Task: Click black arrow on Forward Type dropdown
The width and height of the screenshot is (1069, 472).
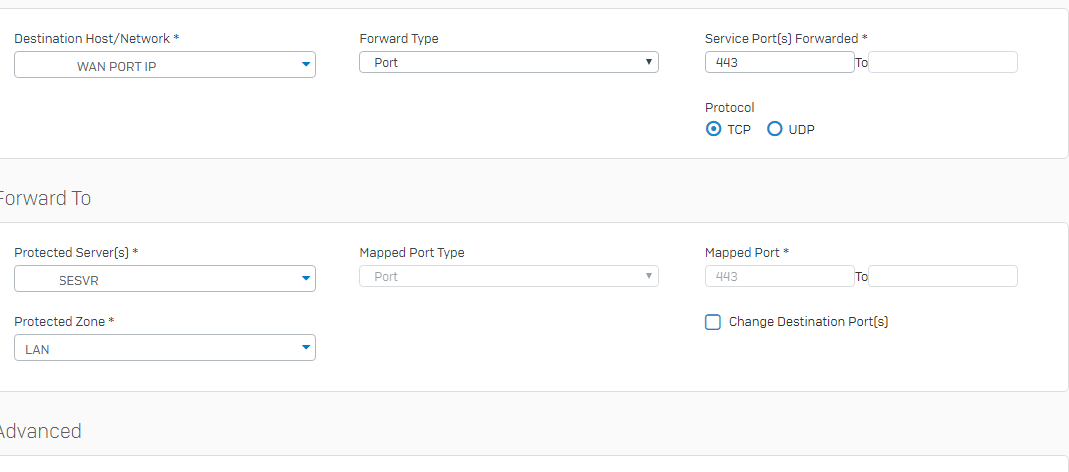Action: click(x=649, y=62)
